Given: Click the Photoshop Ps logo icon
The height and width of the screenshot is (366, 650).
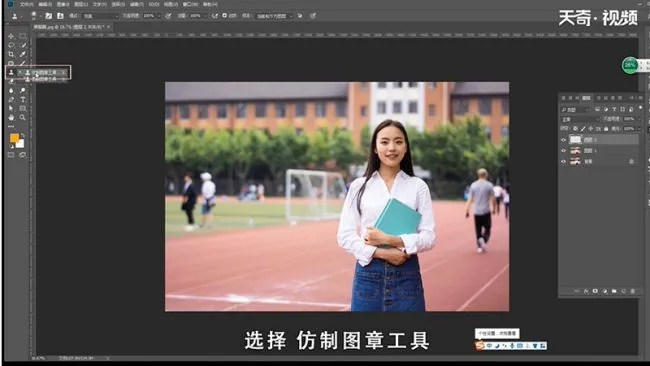Looking at the screenshot, I should tap(10, 4).
